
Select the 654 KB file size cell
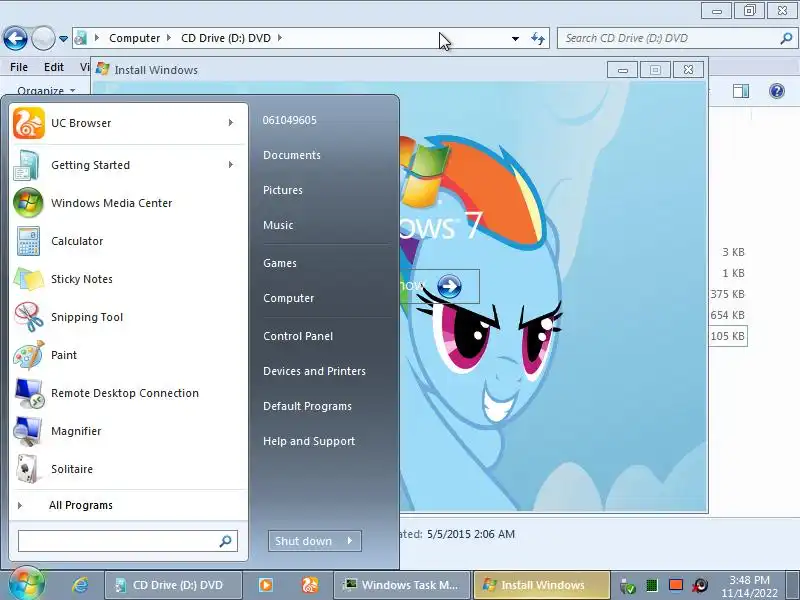[728, 315]
